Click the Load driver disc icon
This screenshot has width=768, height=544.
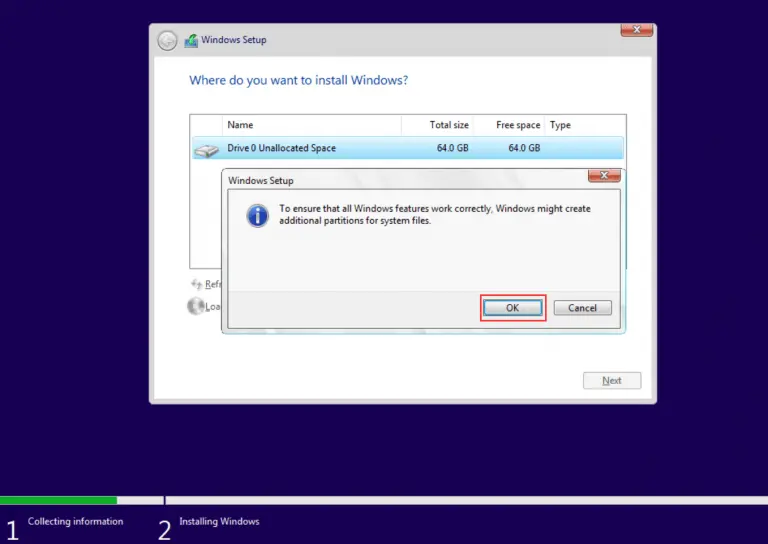[x=195, y=306]
